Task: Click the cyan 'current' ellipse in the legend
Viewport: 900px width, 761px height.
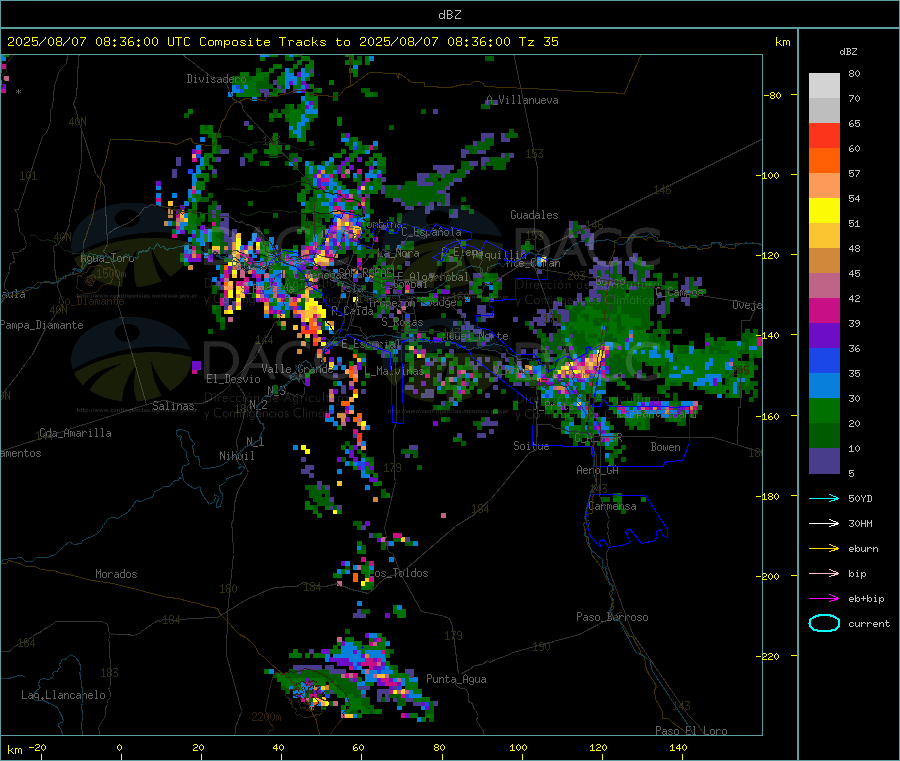Action: tap(824, 623)
